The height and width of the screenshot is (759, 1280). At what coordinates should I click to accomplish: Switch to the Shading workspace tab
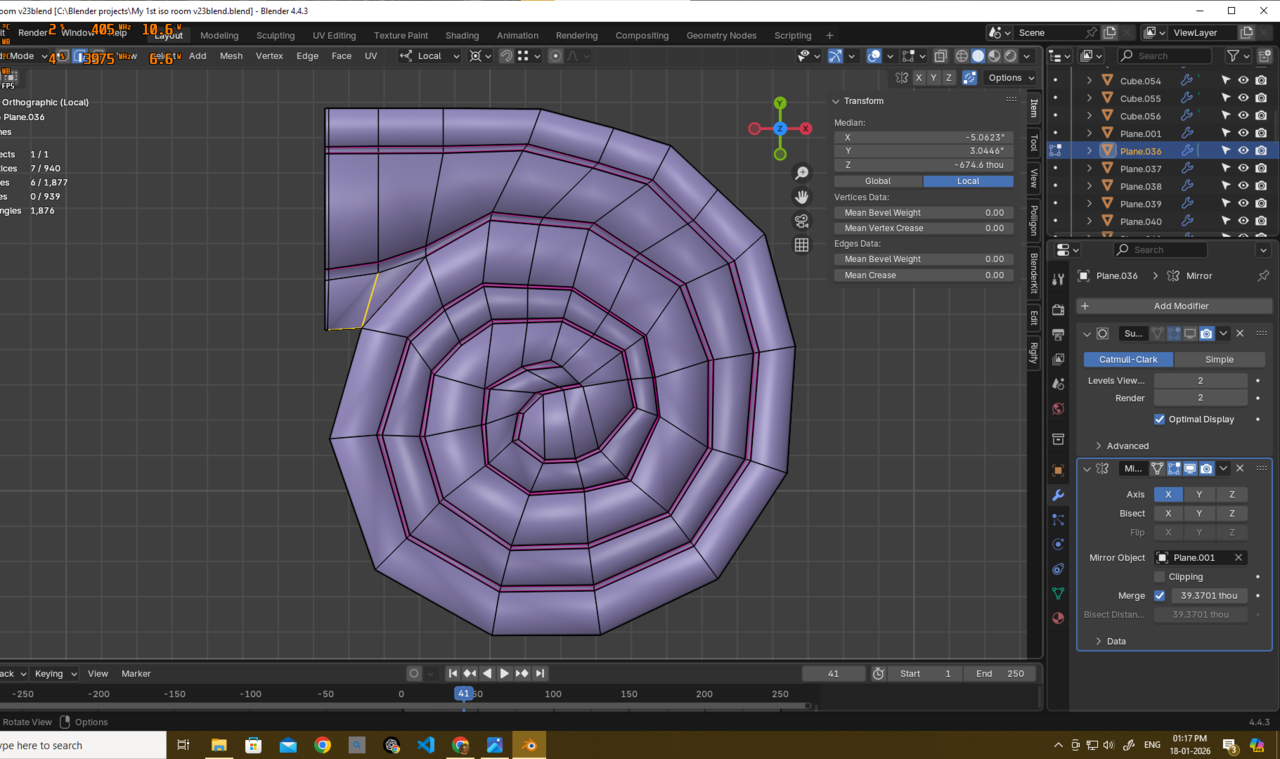tap(462, 35)
